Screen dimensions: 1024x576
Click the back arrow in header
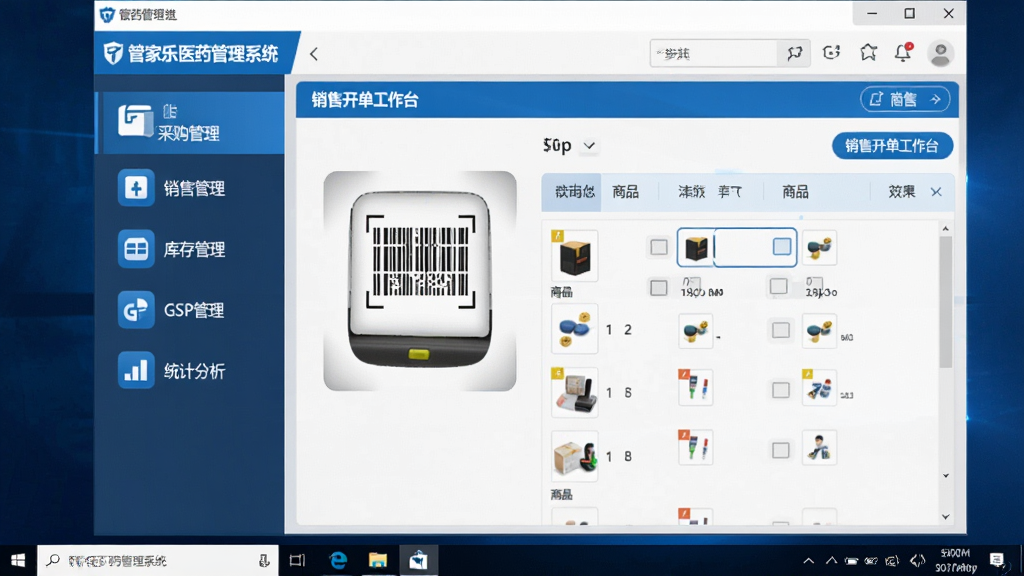pyautogui.click(x=314, y=54)
